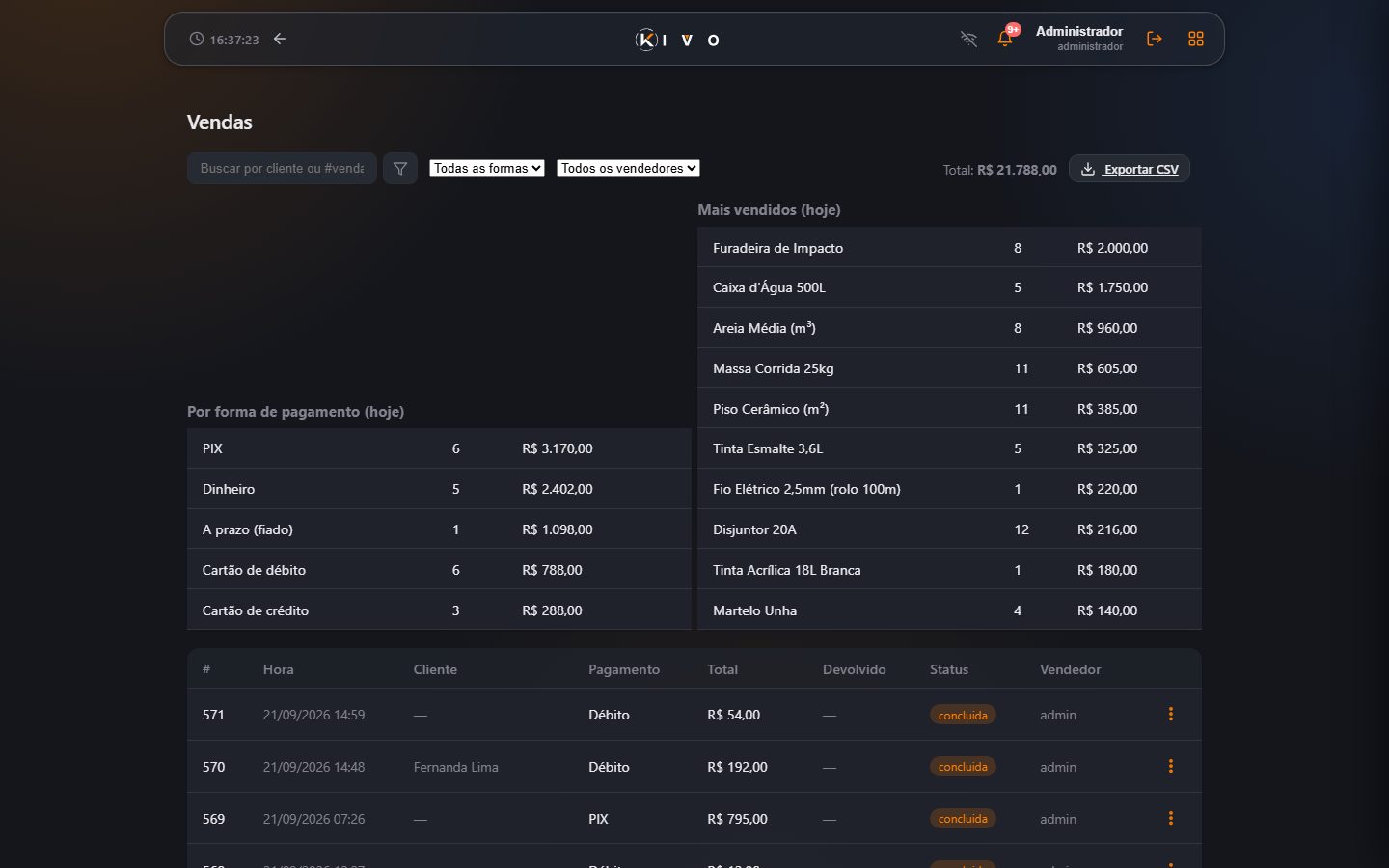Click the logout icon
The height and width of the screenshot is (868, 1389).
pyautogui.click(x=1154, y=39)
